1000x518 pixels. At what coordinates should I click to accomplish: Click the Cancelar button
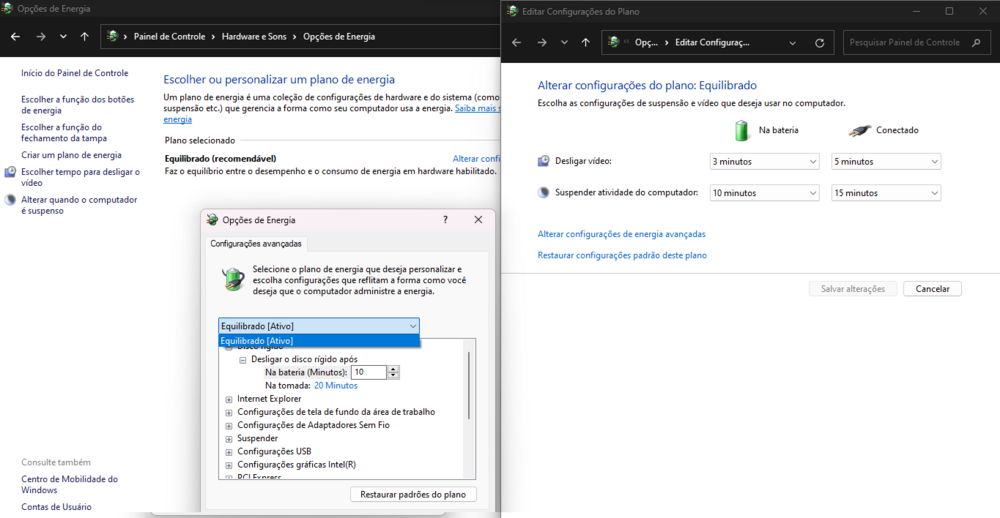932,289
